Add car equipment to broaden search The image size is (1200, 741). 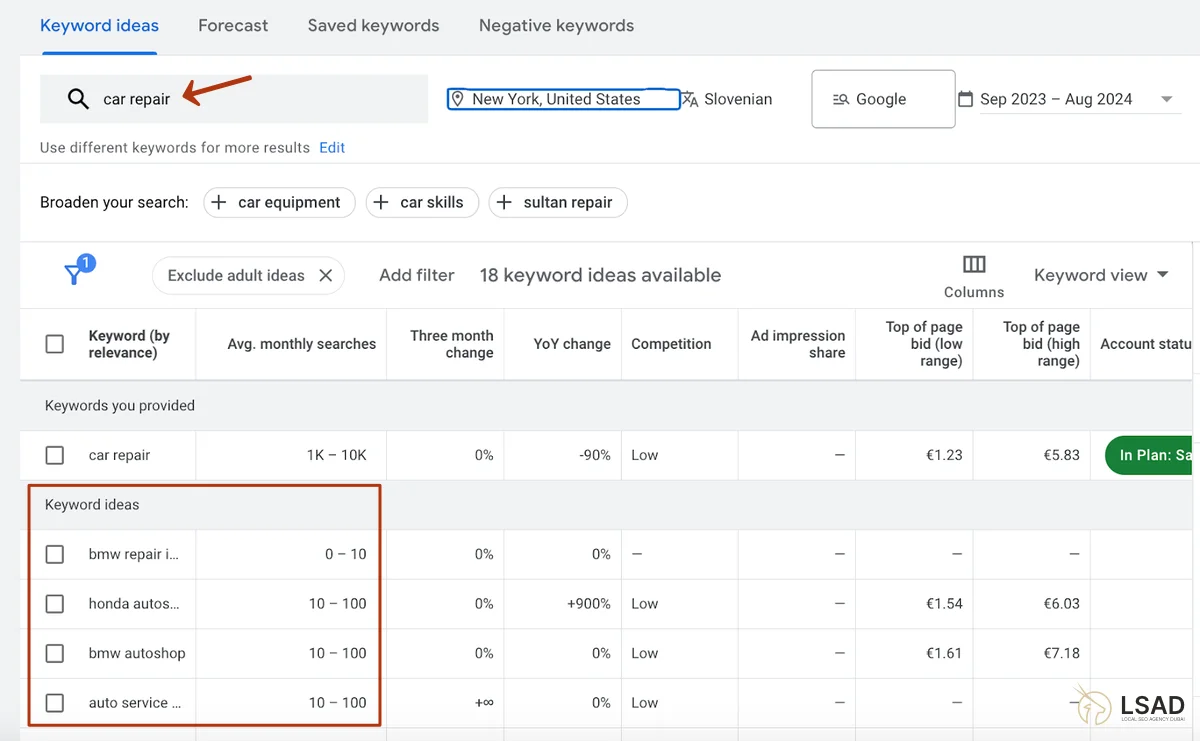[279, 202]
